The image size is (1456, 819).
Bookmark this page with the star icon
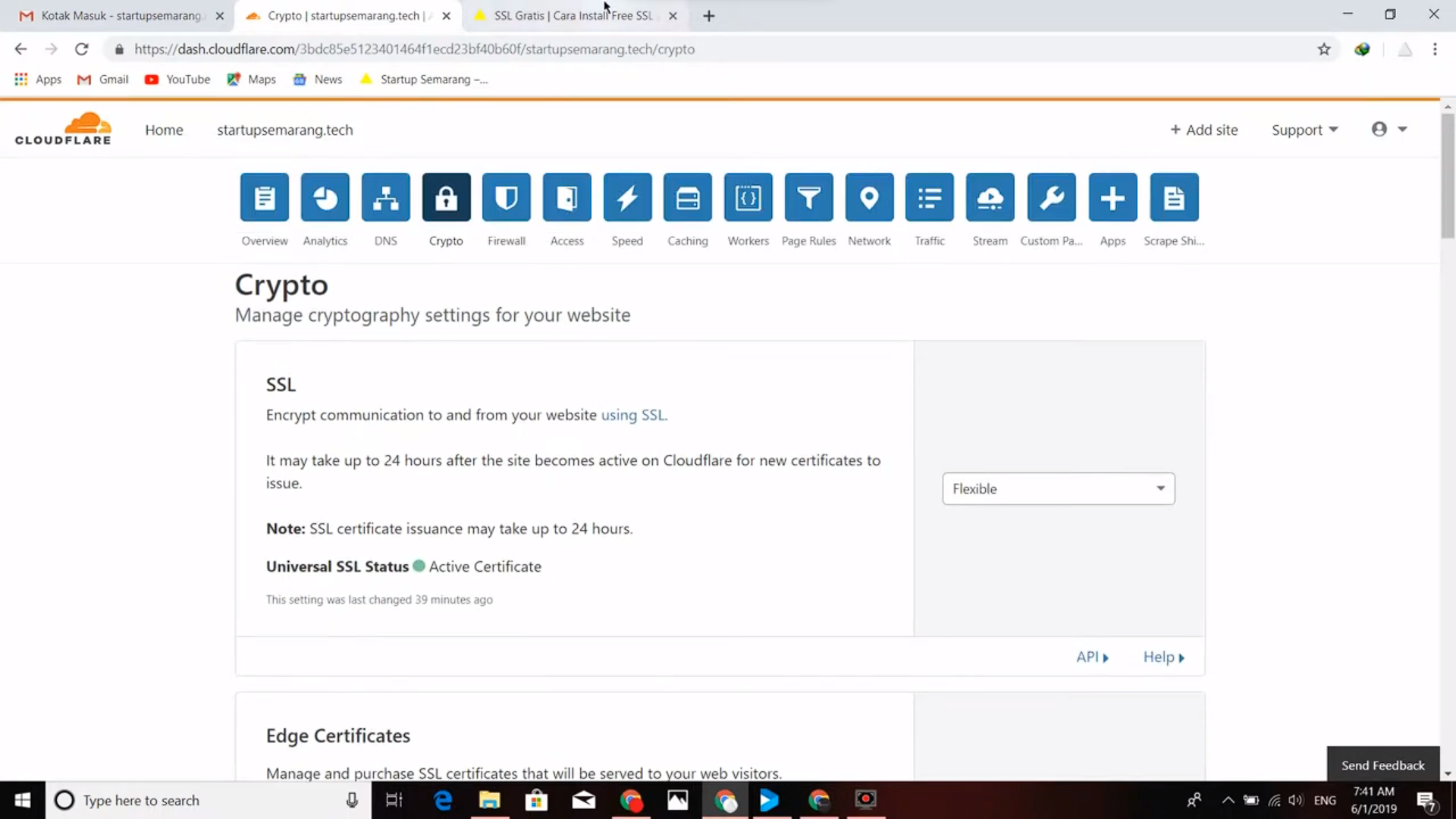click(x=1324, y=49)
